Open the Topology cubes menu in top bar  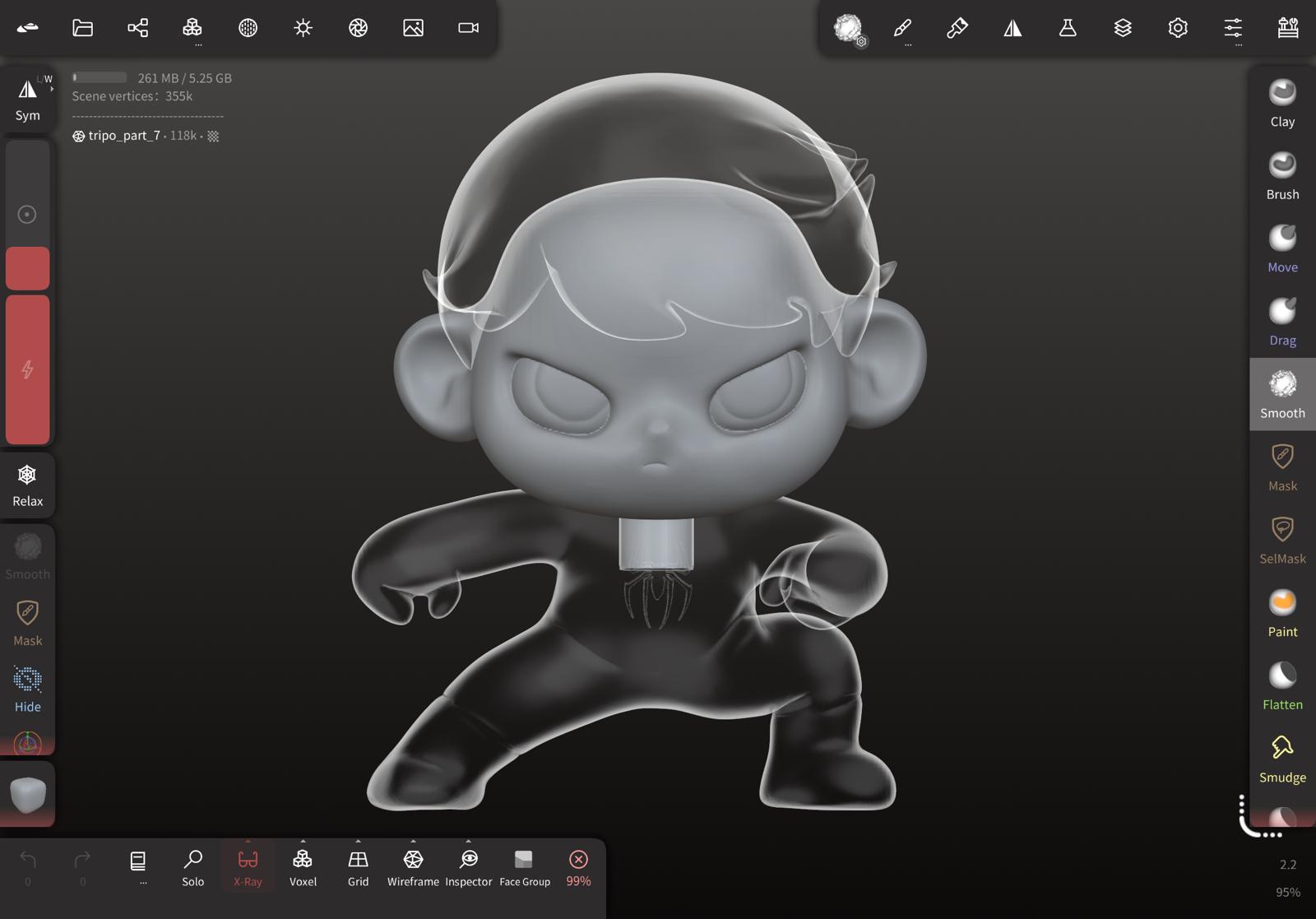192,28
